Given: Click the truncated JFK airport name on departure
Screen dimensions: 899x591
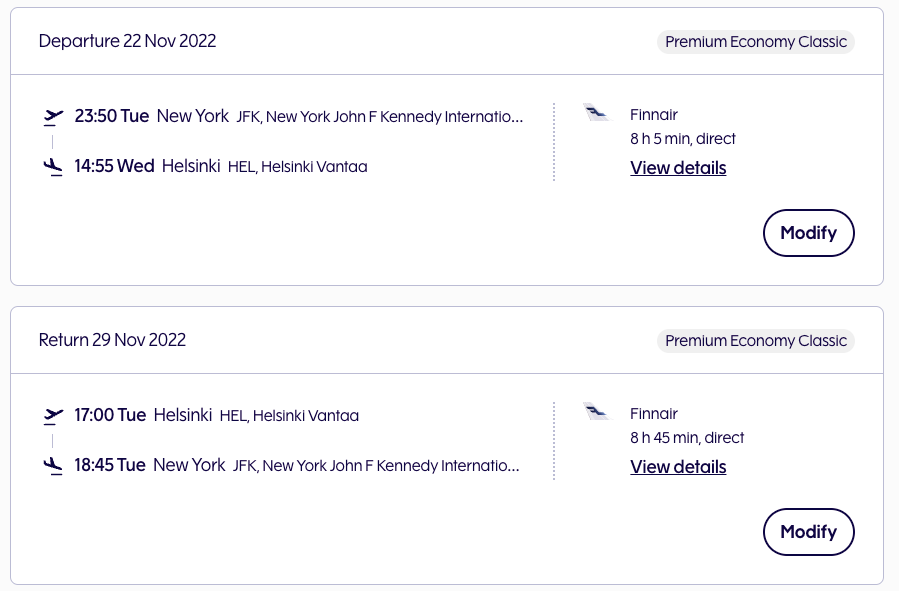Looking at the screenshot, I should [x=380, y=117].
